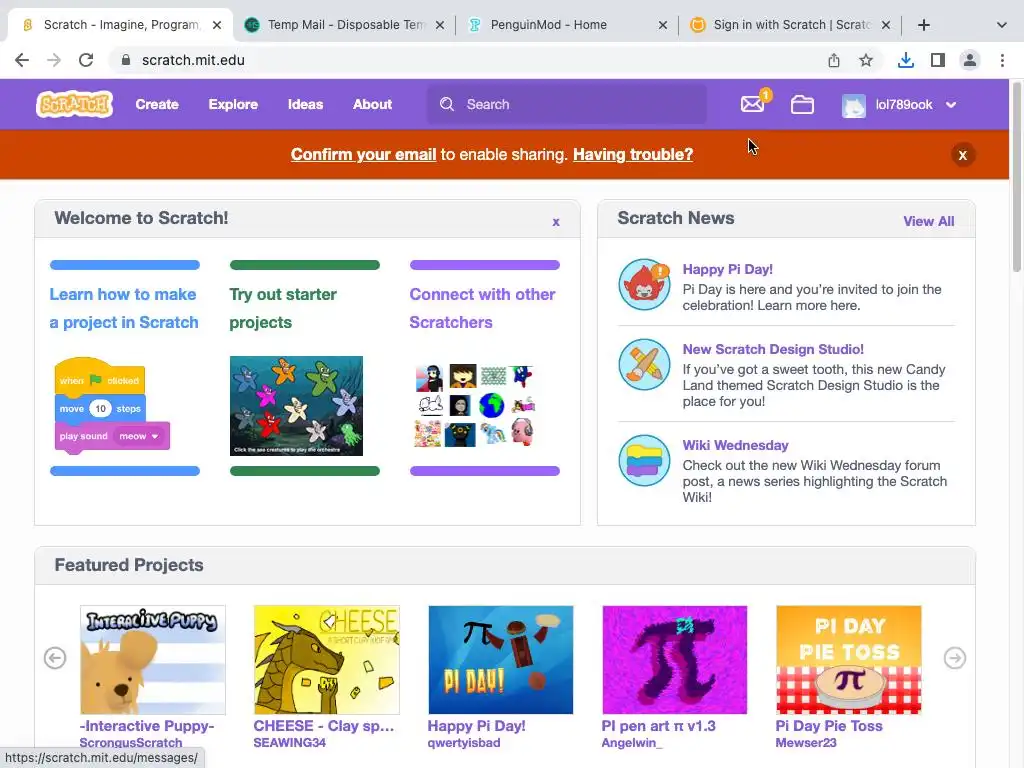The width and height of the screenshot is (1024, 768).
Task: Close the Sign in with Scratch tab
Action: point(886,25)
